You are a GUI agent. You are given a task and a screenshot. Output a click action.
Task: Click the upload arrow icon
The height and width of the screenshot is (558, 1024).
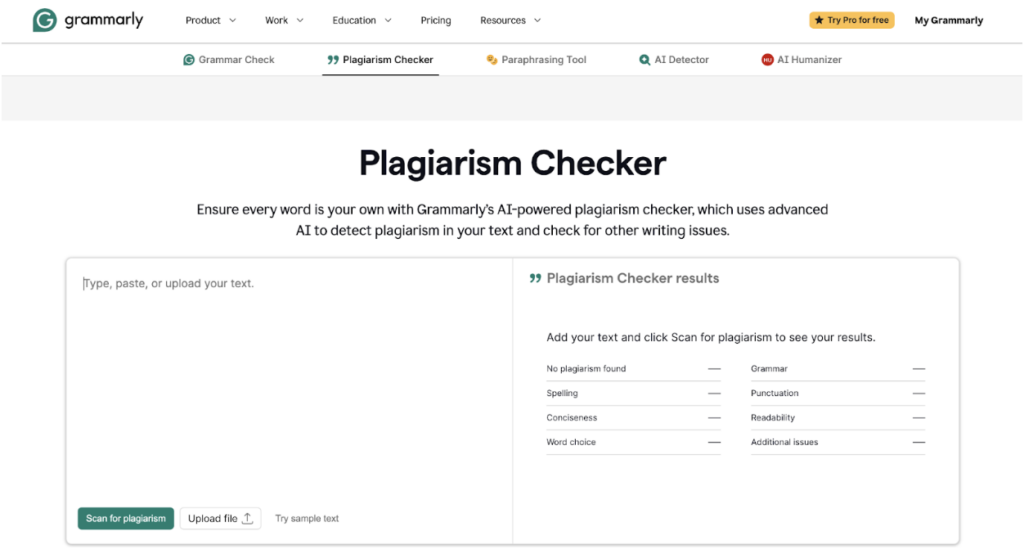tap(248, 518)
